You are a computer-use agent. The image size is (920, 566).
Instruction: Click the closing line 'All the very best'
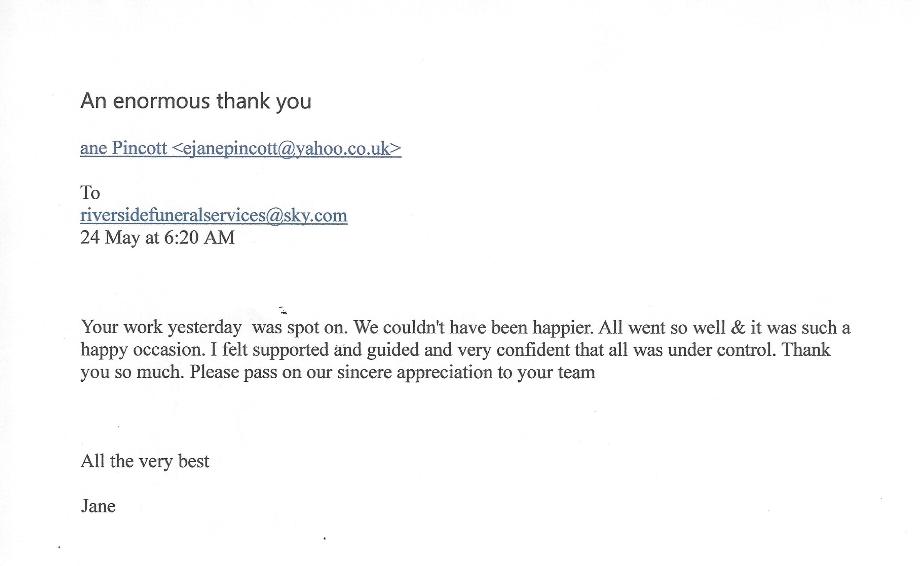145,462
